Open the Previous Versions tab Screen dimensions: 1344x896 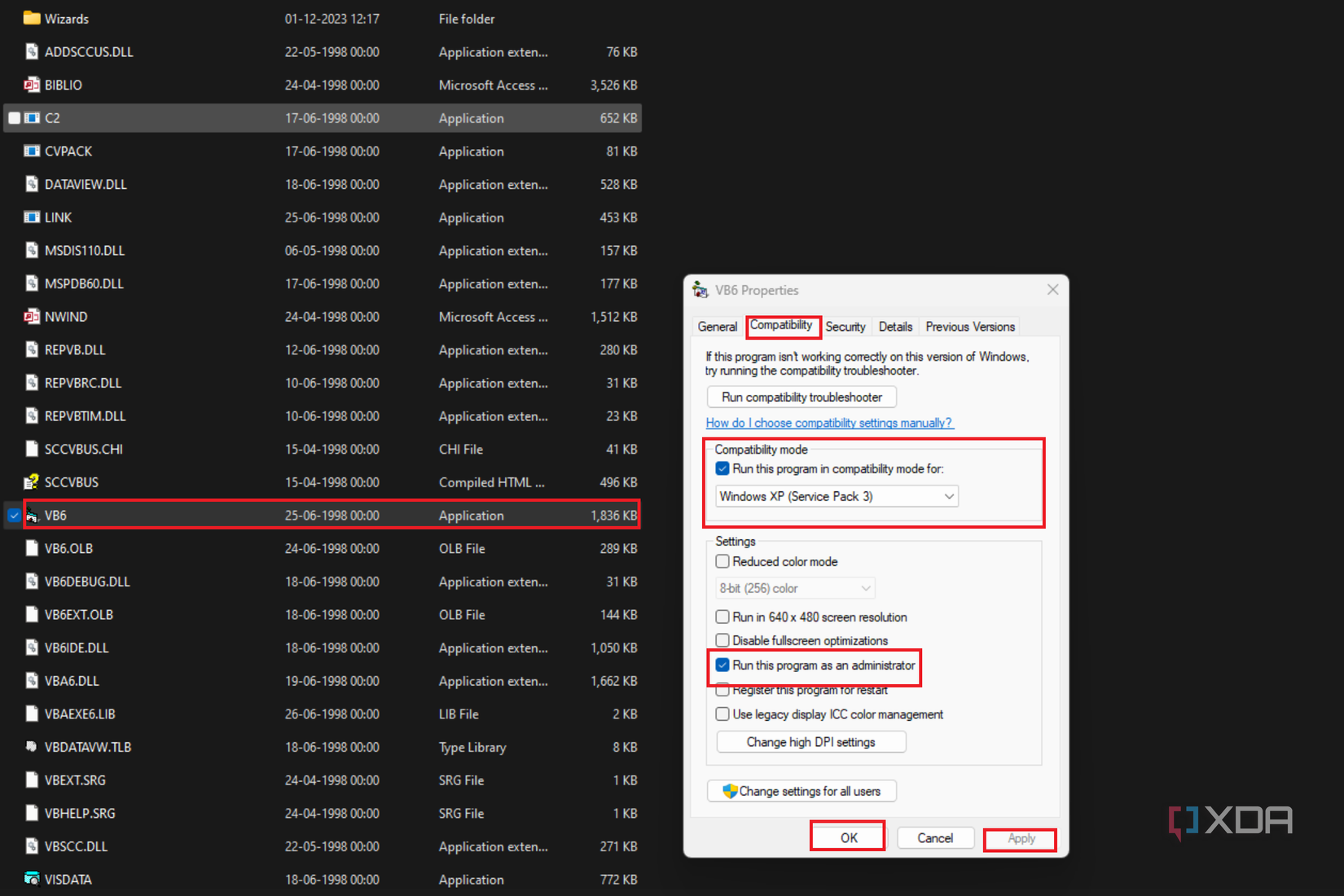(x=970, y=326)
